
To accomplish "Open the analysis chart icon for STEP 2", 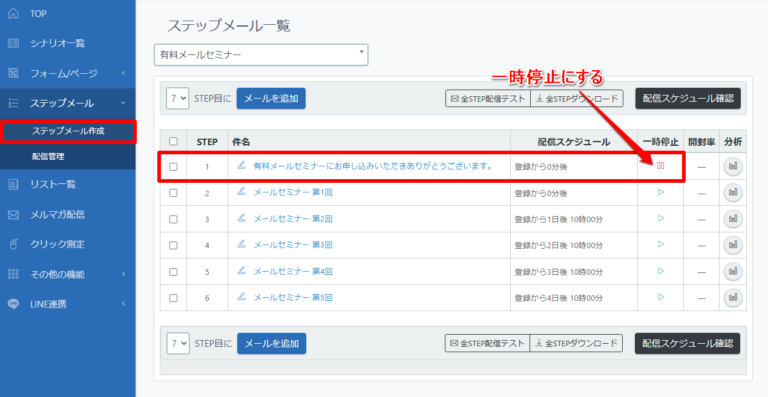I will (733, 193).
